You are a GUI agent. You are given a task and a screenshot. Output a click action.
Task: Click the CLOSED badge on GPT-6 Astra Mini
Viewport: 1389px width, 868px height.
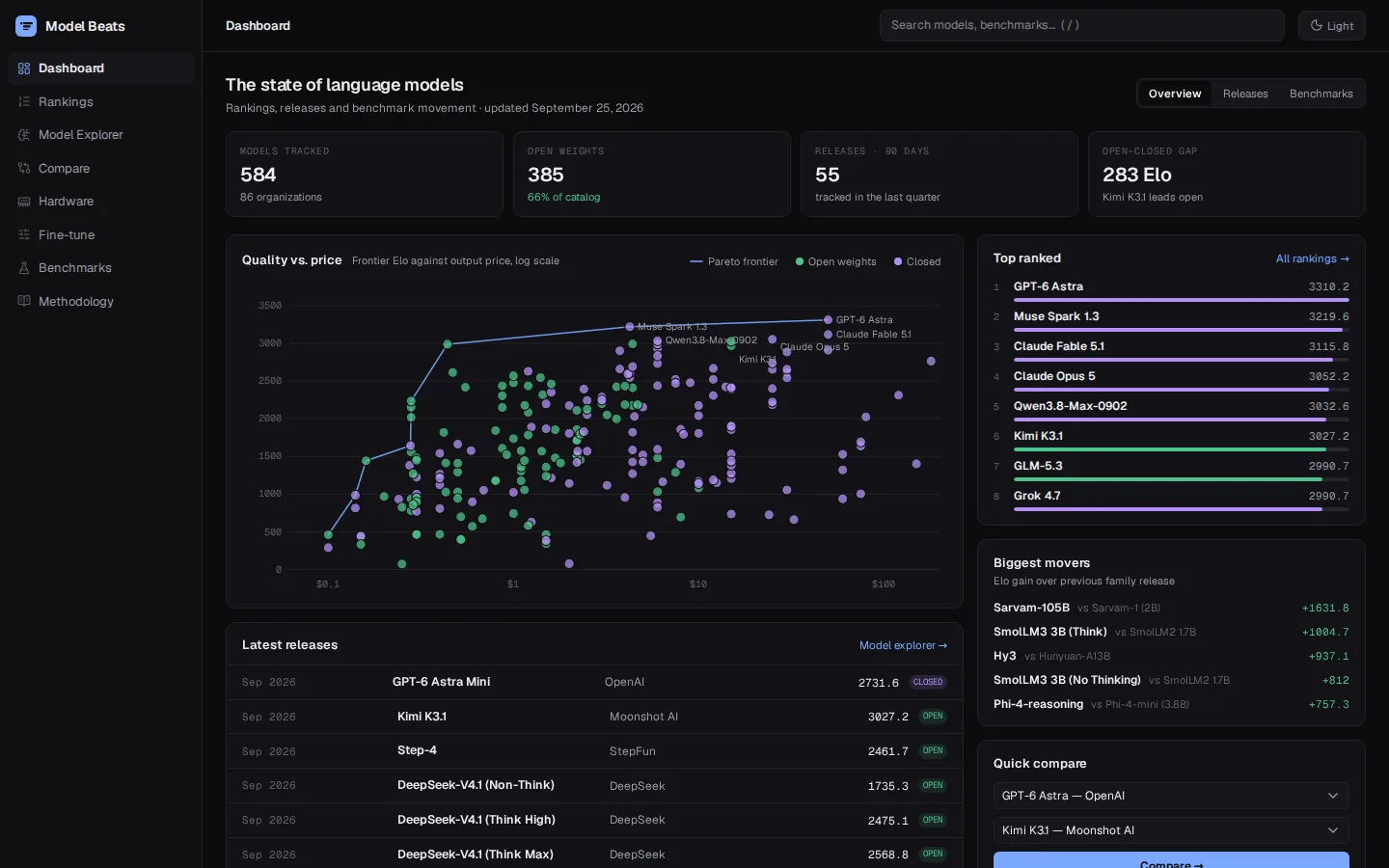928,682
